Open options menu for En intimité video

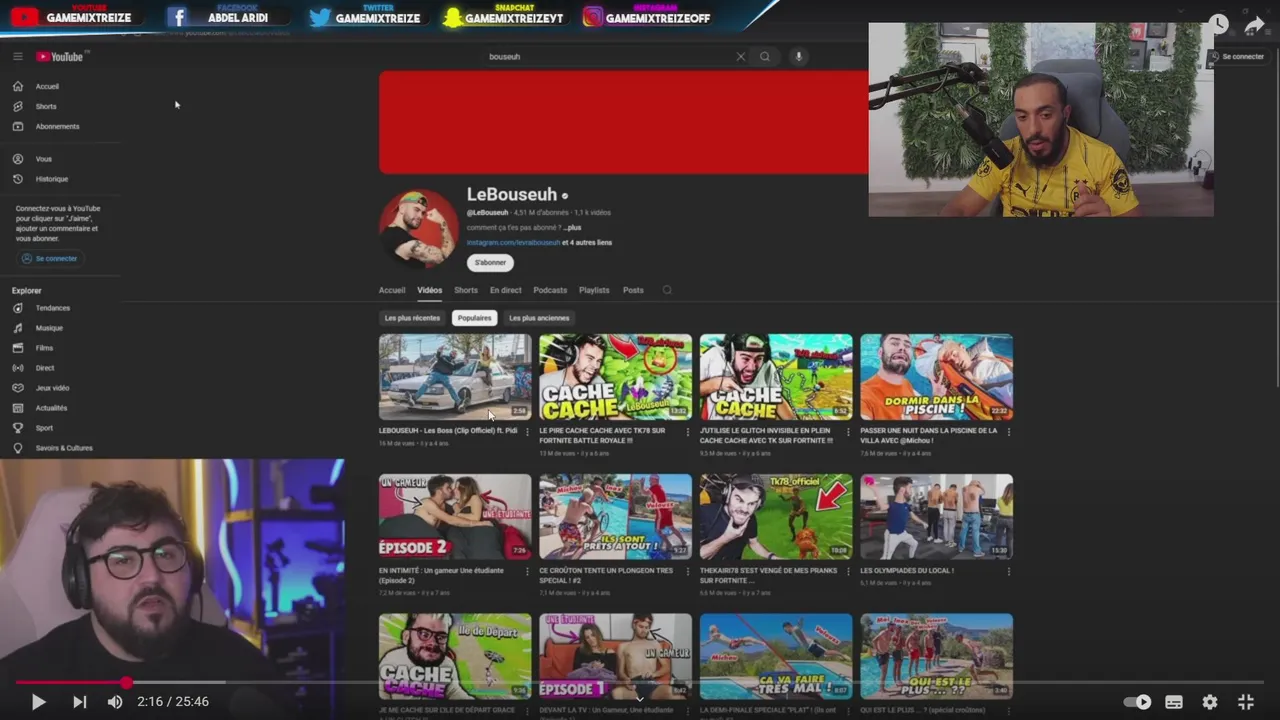click(x=527, y=572)
